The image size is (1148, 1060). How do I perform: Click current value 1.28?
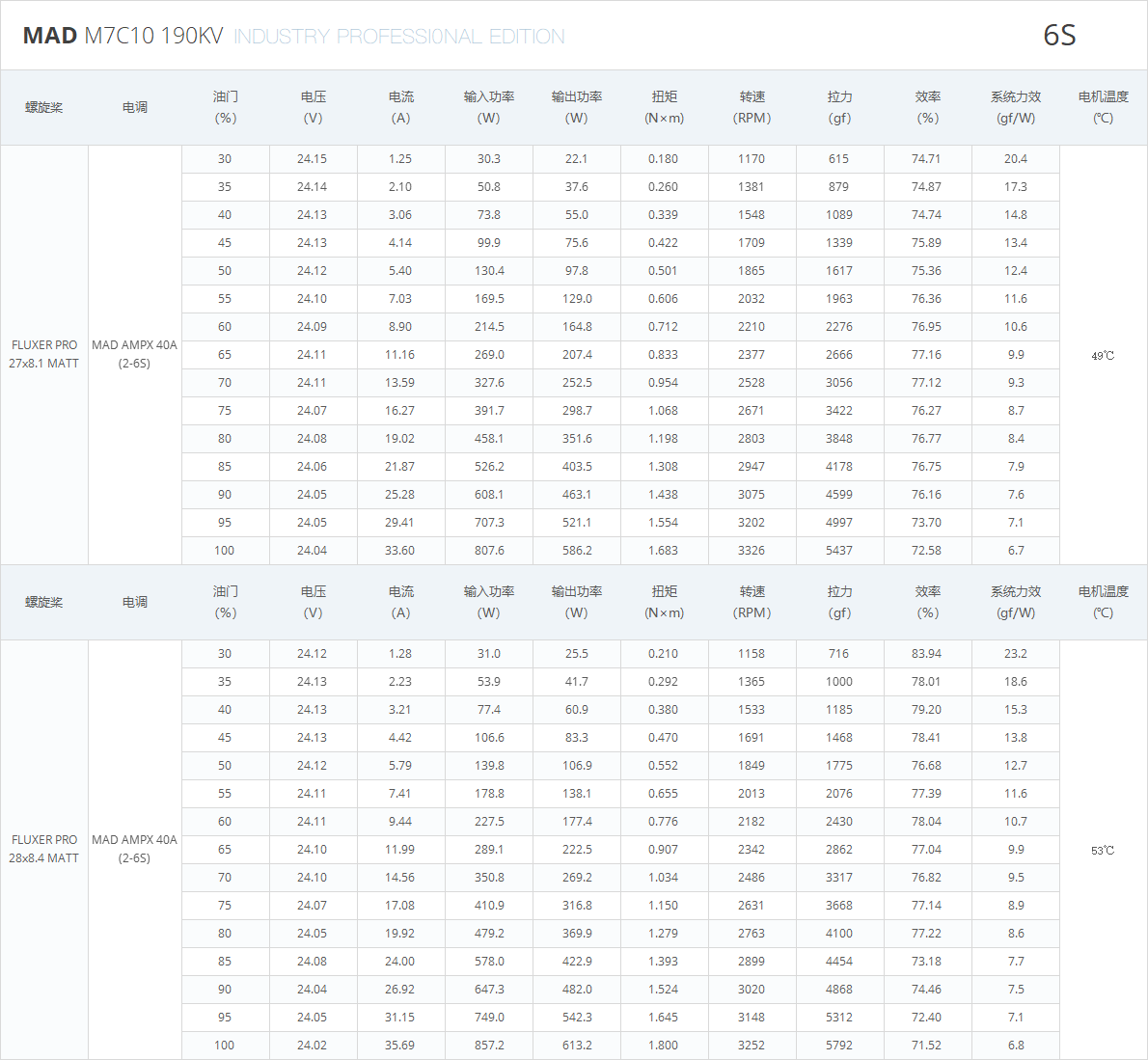tap(399, 654)
